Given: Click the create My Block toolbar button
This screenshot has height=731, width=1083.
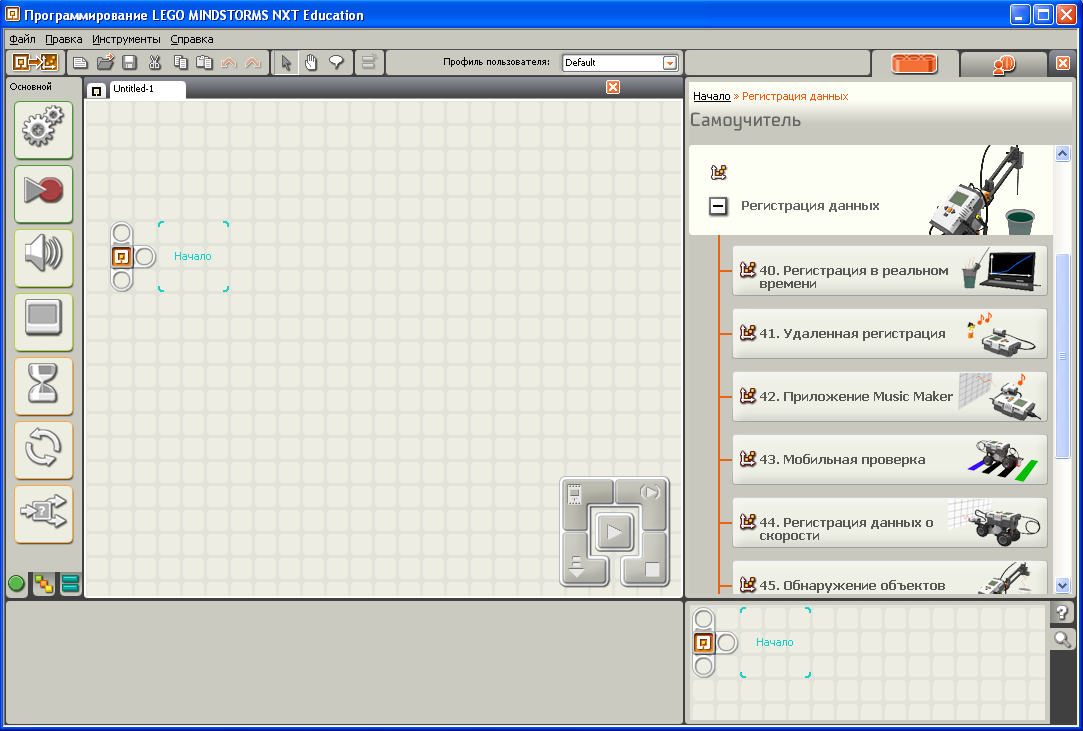Looking at the screenshot, I should 369,63.
